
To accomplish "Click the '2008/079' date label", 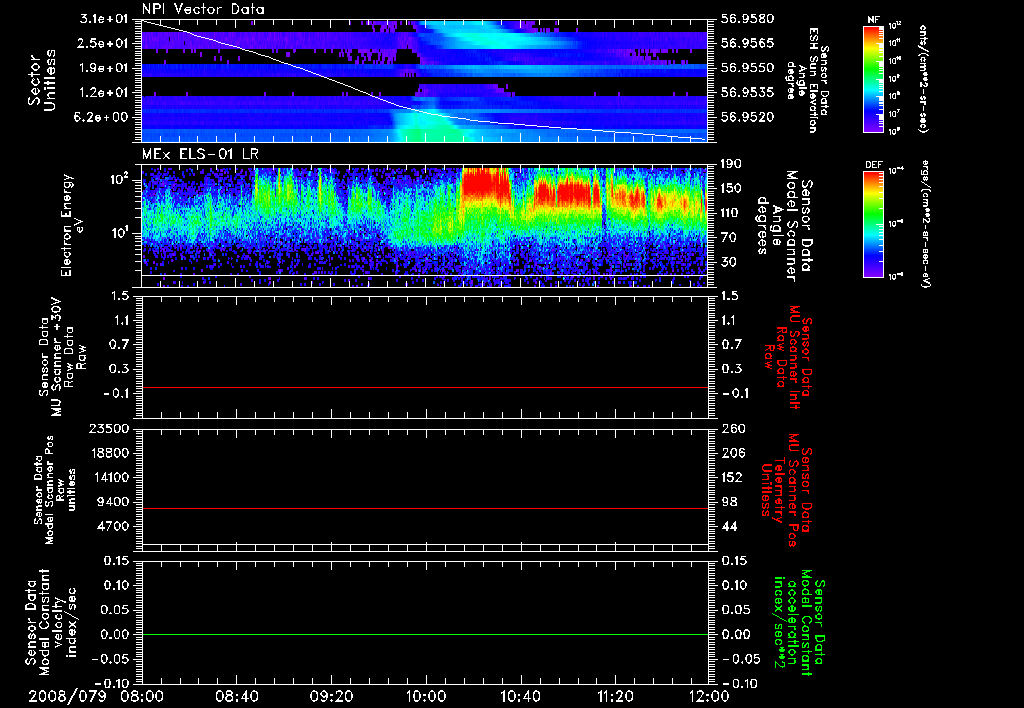I will coord(67,696).
